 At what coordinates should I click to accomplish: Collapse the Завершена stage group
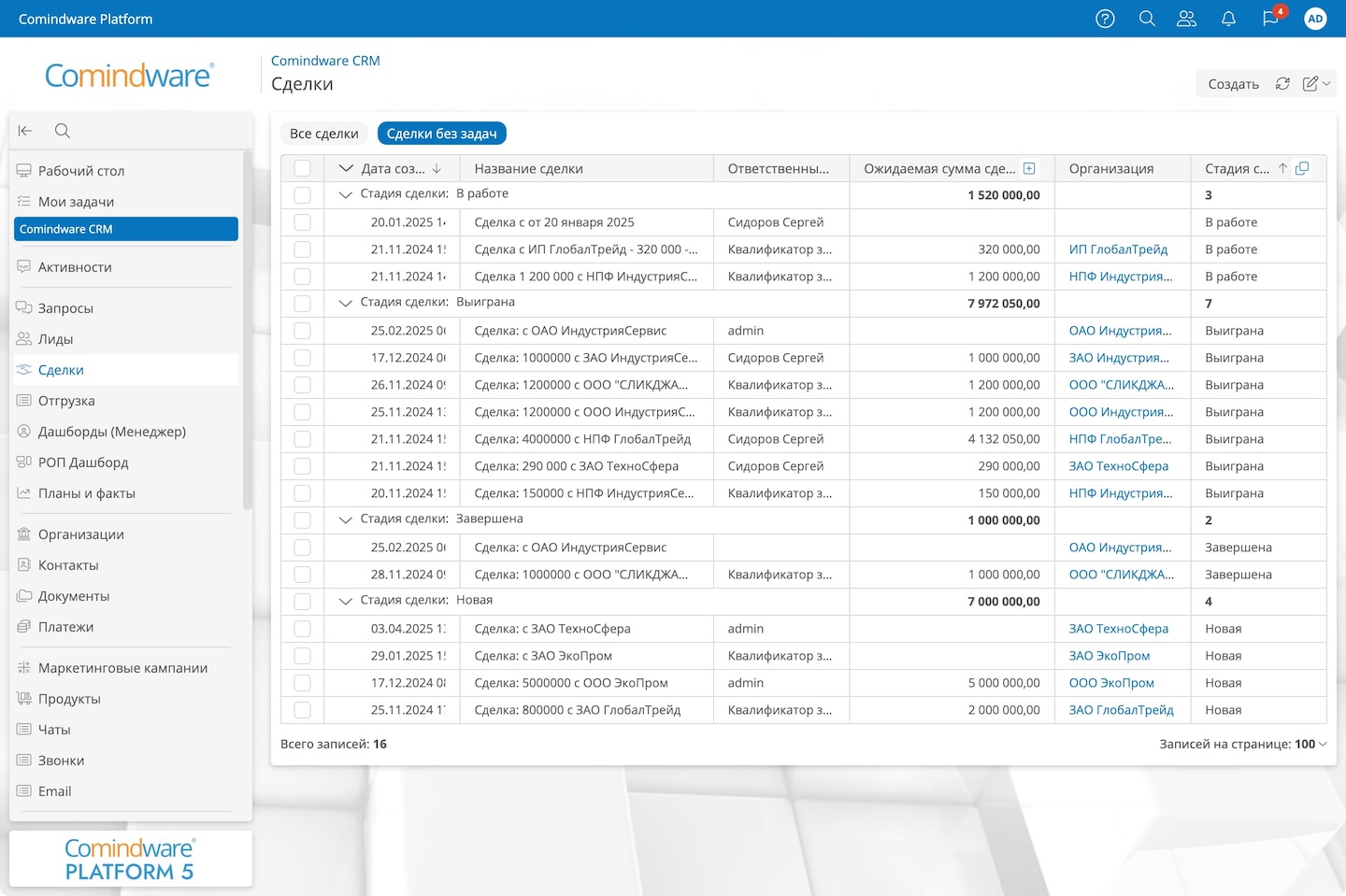[x=345, y=519]
